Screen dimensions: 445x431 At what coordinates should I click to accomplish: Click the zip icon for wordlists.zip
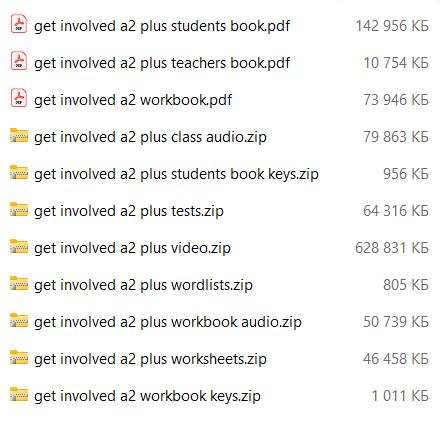click(19, 283)
